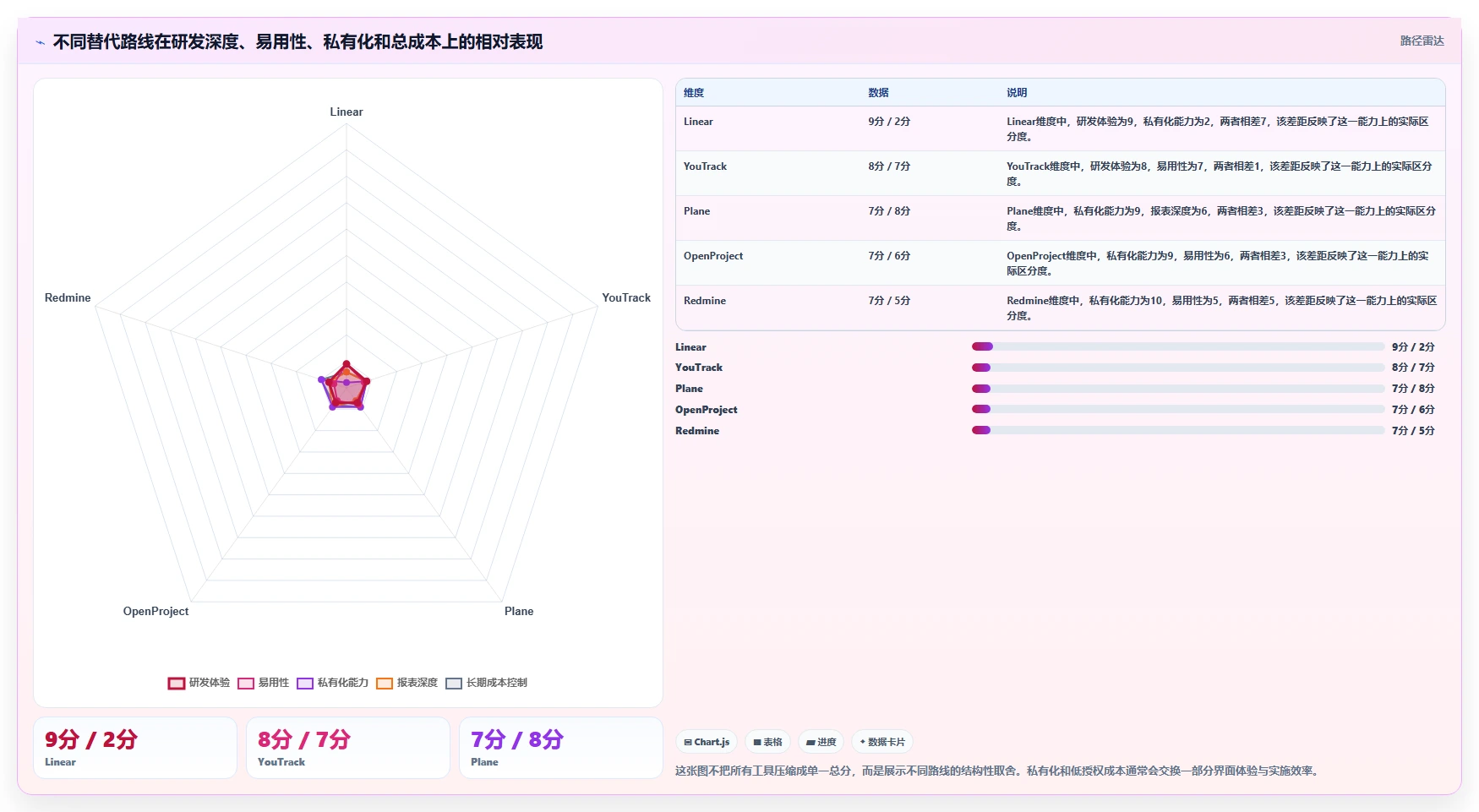Screen dimensions: 1479x812
Task: Open the Plane 7分 / 8分 data card
Action: [x=561, y=748]
